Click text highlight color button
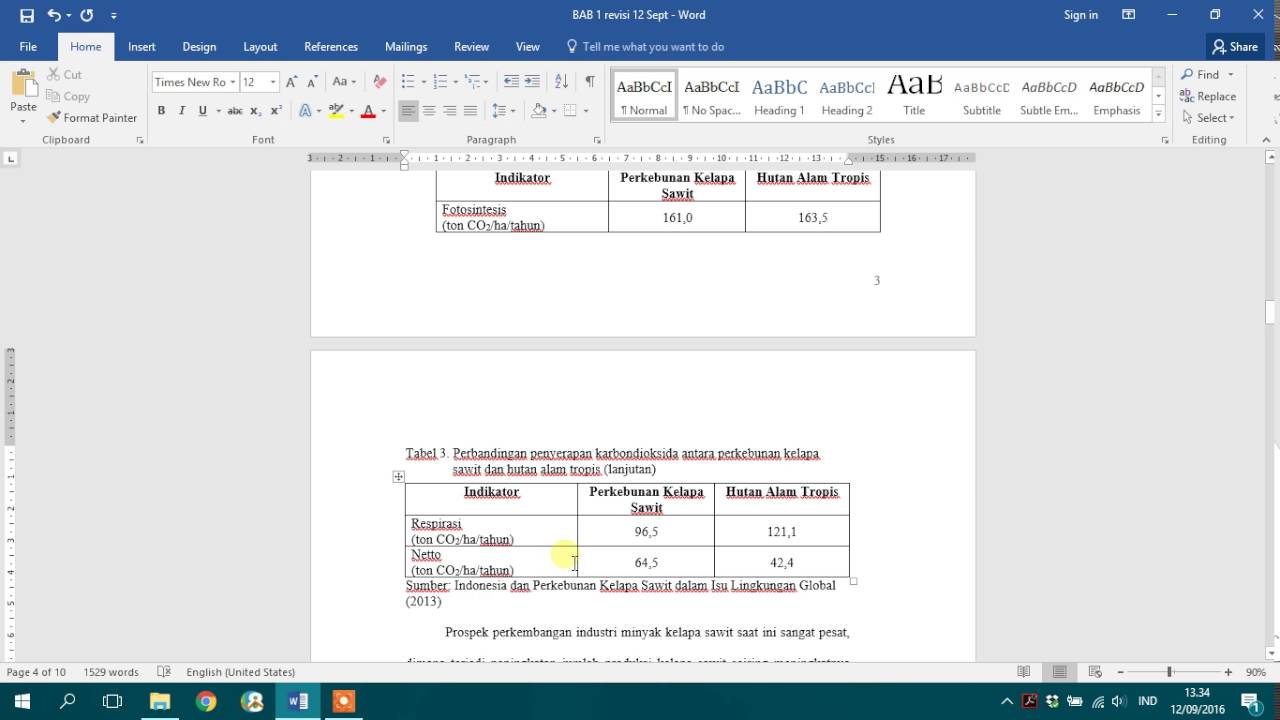The image size is (1280, 720). (336, 111)
